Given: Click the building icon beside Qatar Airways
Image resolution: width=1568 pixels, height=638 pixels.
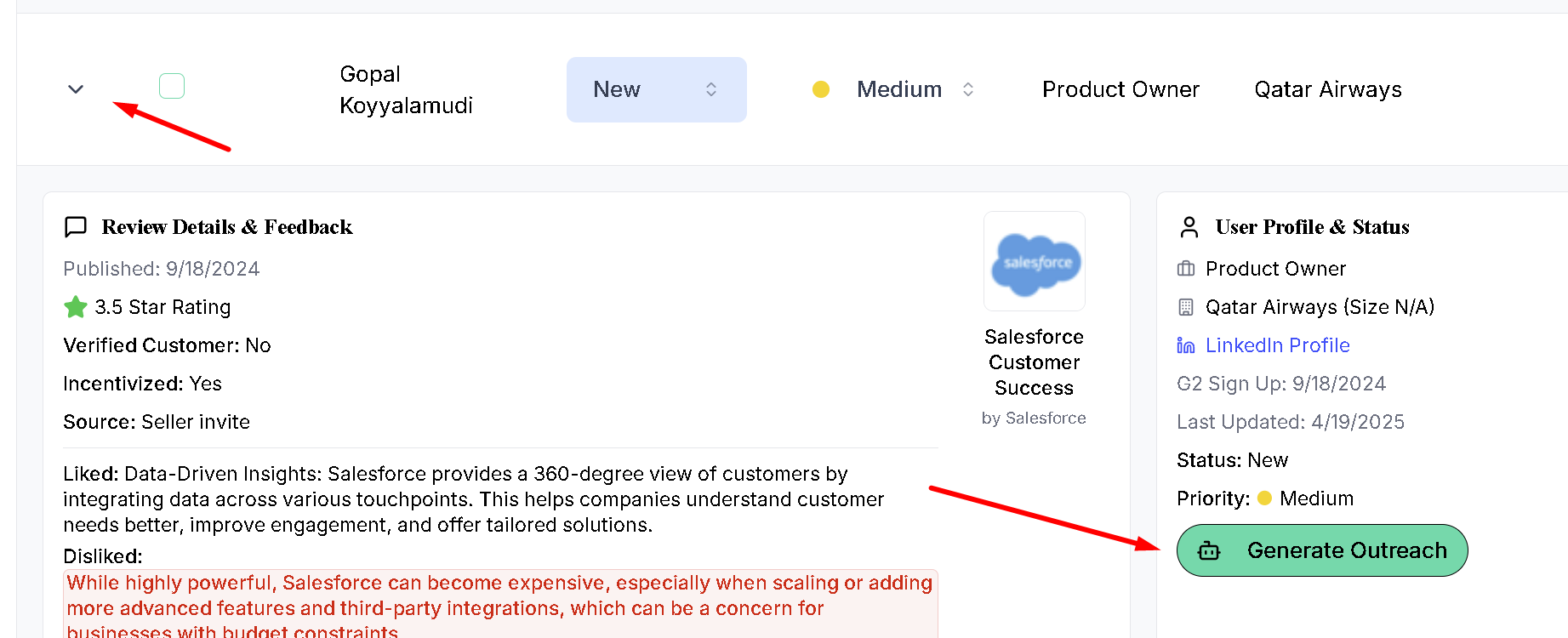Looking at the screenshot, I should click(1186, 307).
